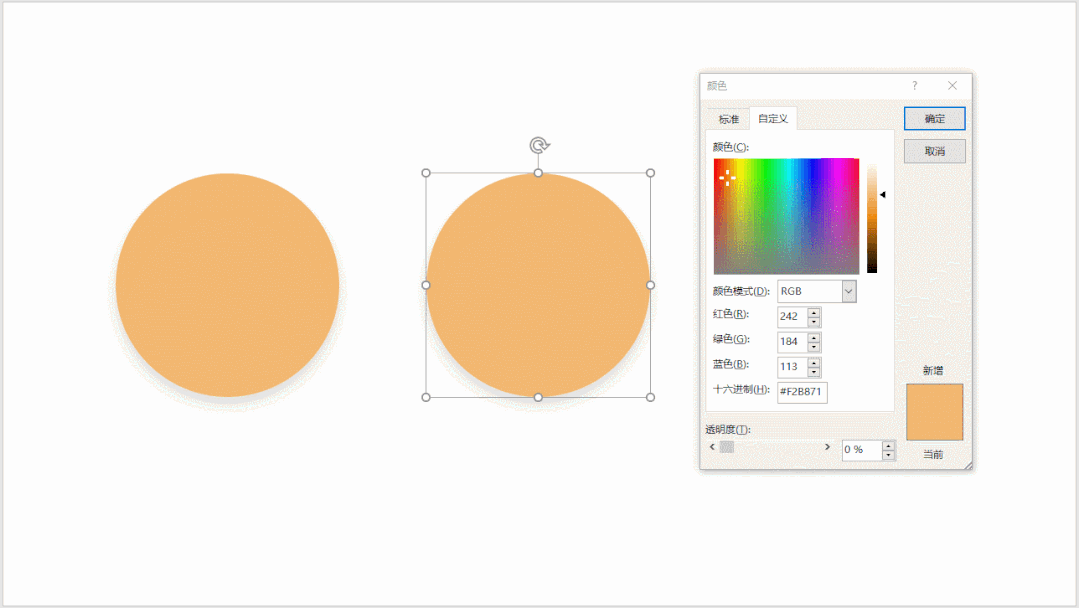Raise the 透明度 percentage with the up arrow
The height and width of the screenshot is (608, 1079).
(888, 445)
